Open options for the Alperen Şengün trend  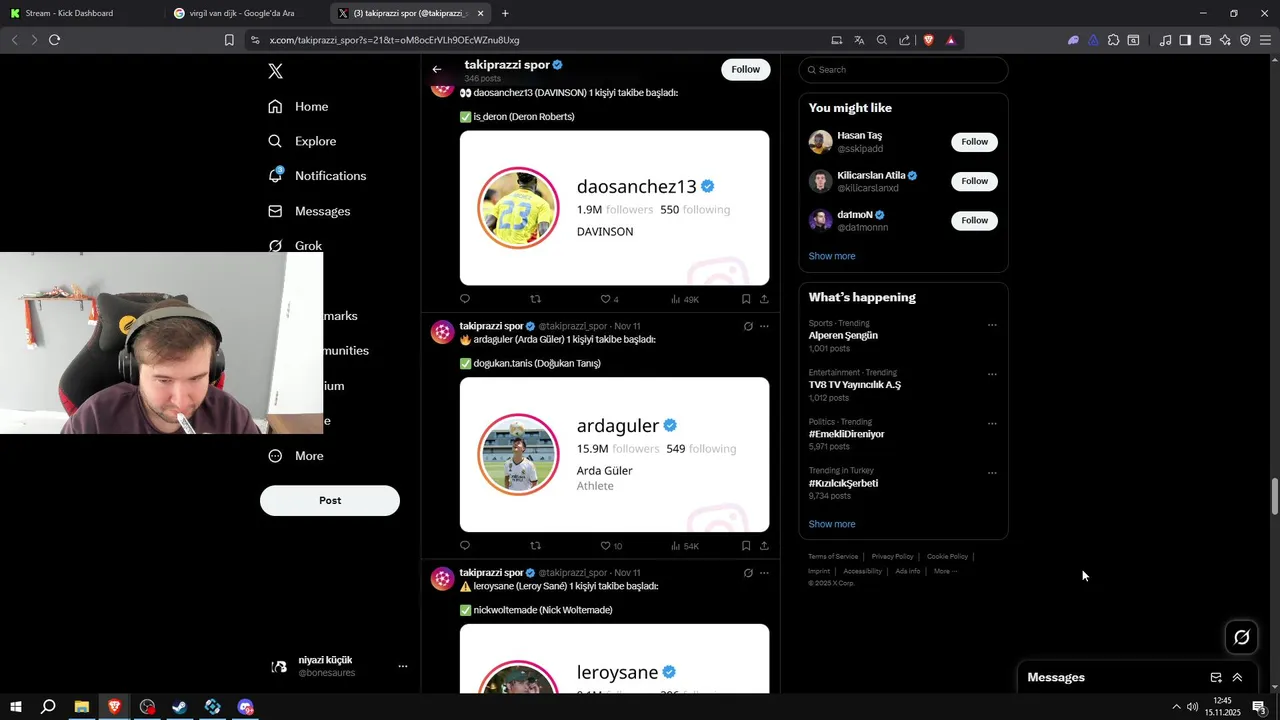[x=992, y=325]
